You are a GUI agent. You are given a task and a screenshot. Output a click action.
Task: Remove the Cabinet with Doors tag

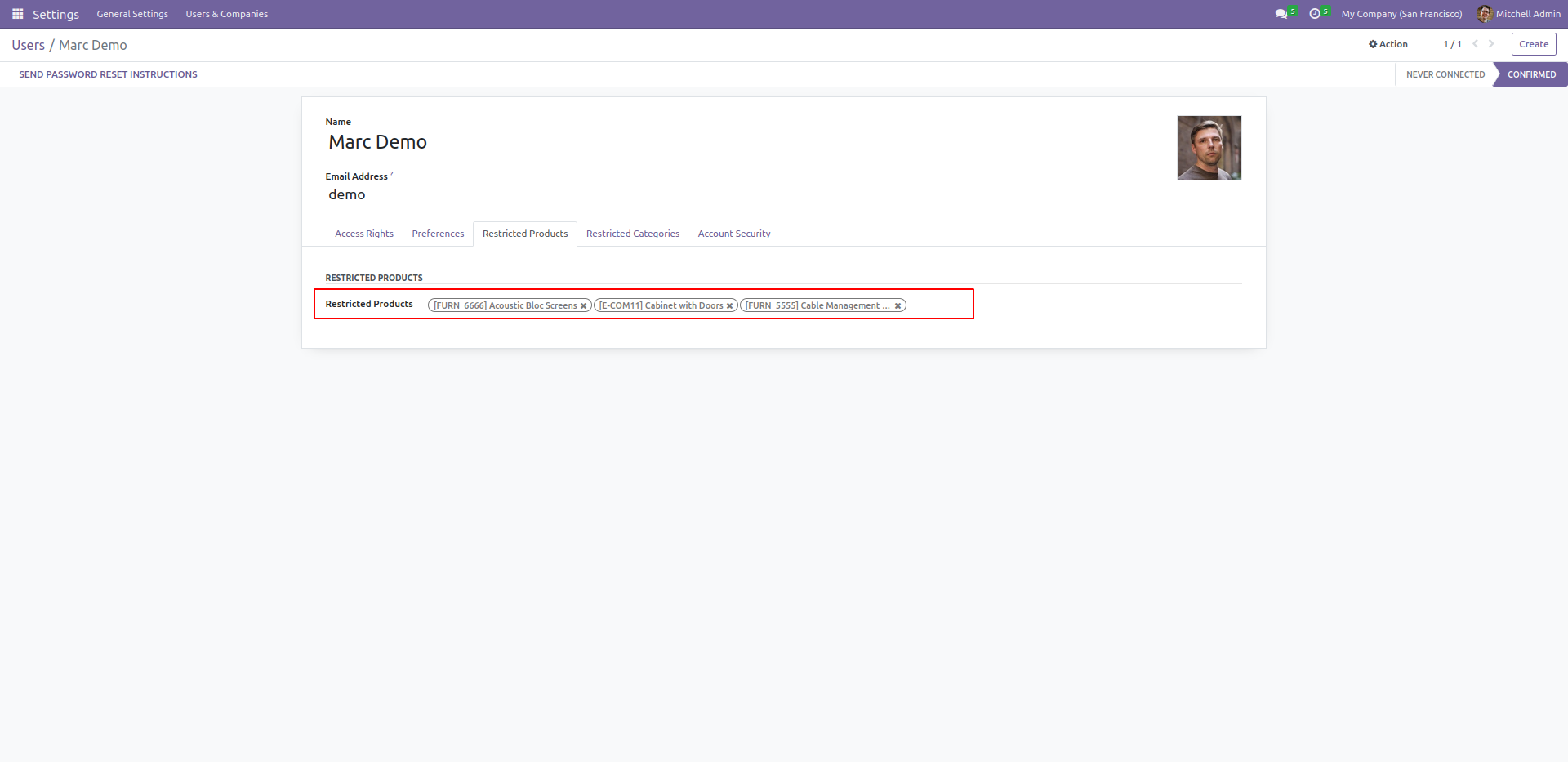point(729,306)
